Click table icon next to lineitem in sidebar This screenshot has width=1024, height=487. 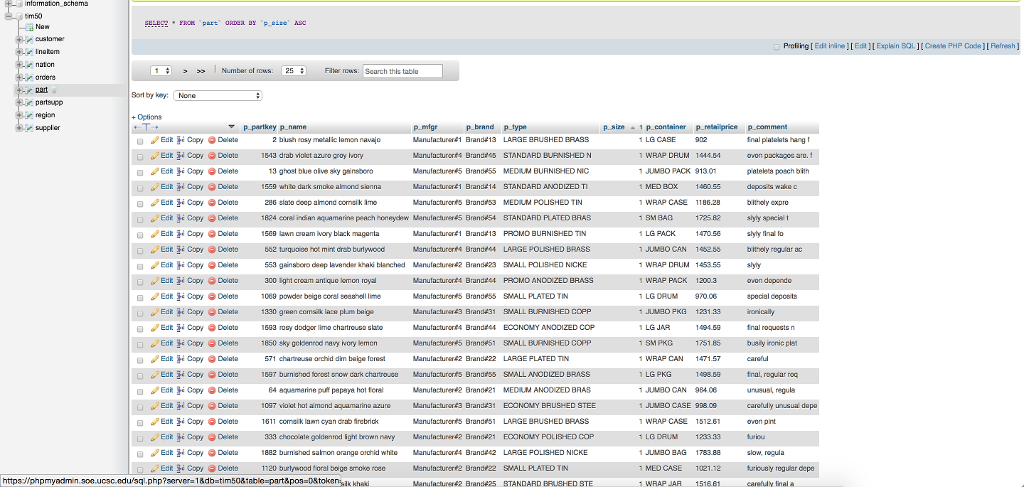point(29,52)
